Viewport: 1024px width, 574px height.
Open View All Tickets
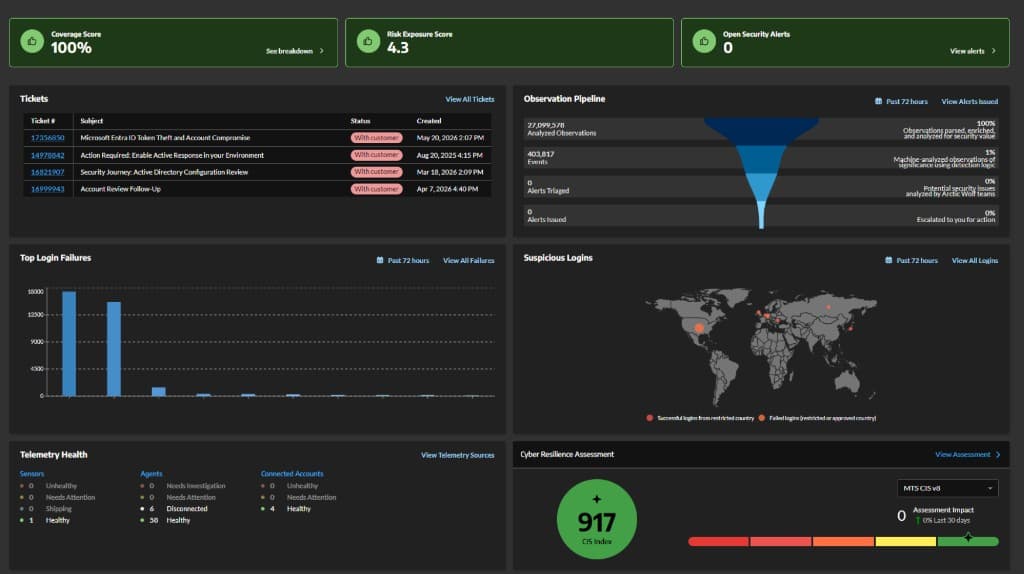point(470,99)
